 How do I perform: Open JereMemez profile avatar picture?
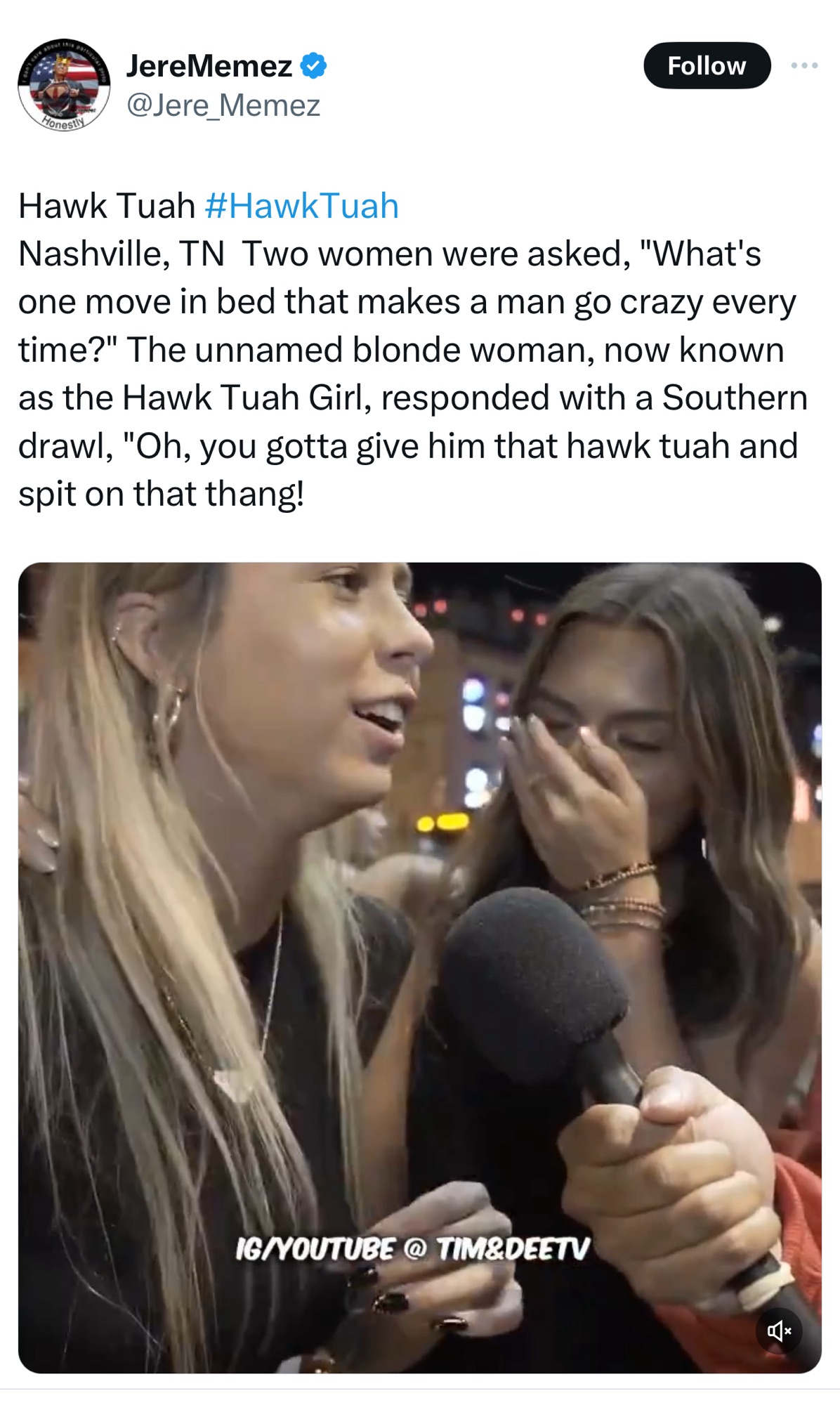(64, 84)
